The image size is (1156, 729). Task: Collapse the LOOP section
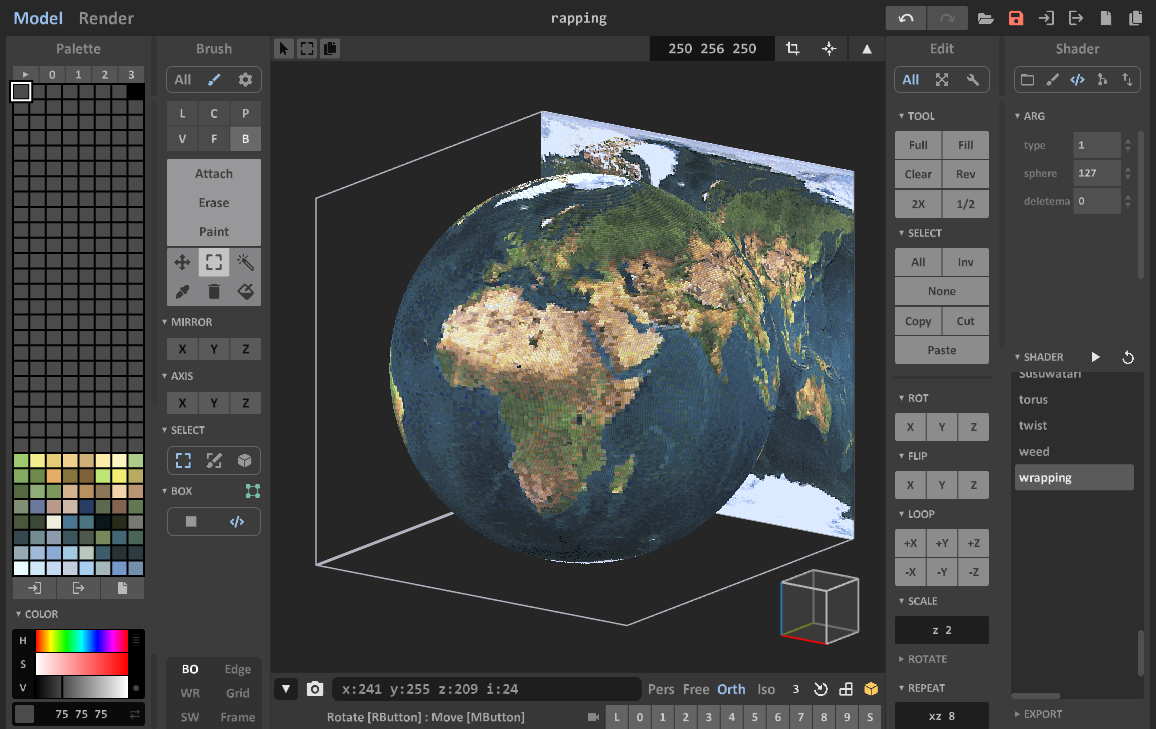[x=916, y=514]
